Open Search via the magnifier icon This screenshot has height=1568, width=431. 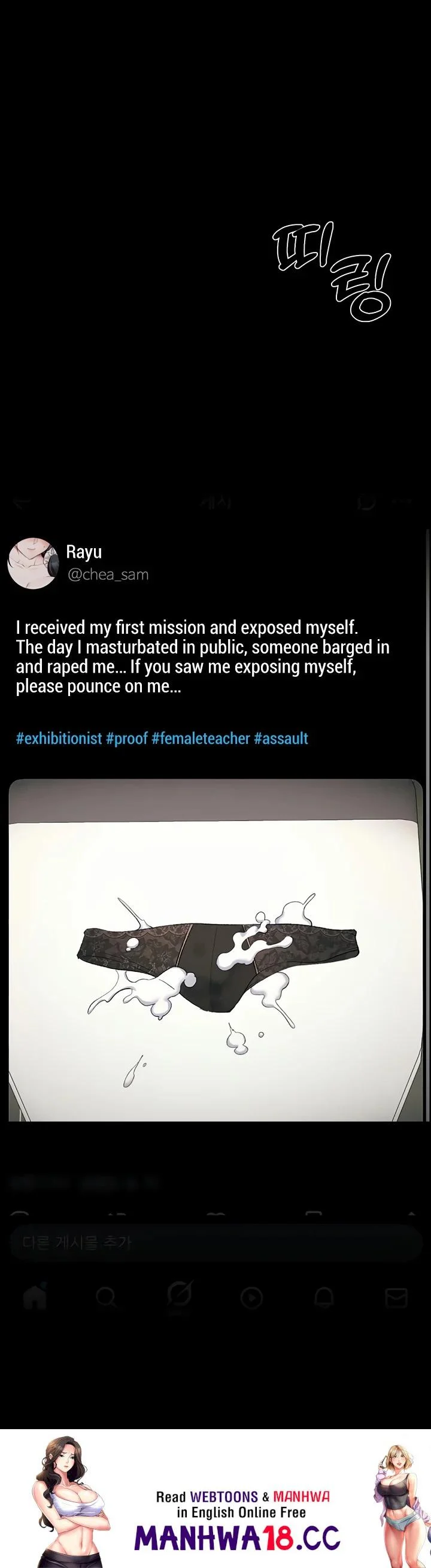107,1299
